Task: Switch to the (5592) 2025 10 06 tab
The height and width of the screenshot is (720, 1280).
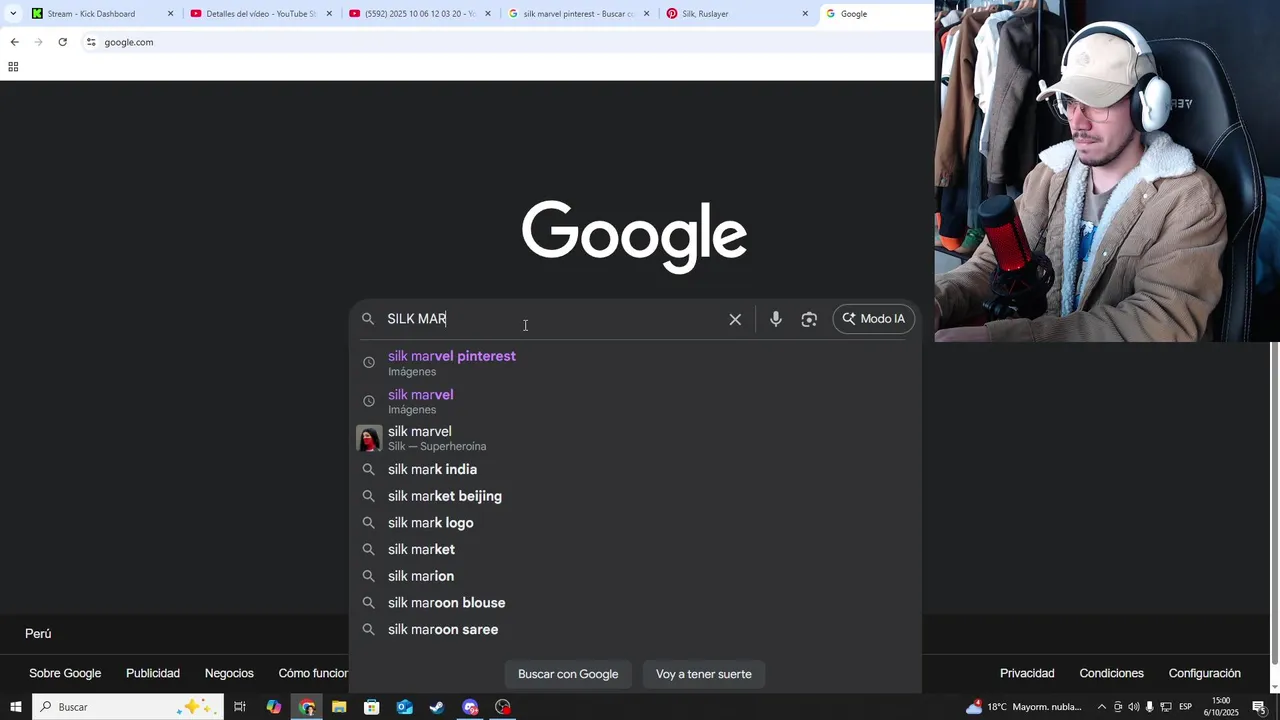Action: (420, 14)
